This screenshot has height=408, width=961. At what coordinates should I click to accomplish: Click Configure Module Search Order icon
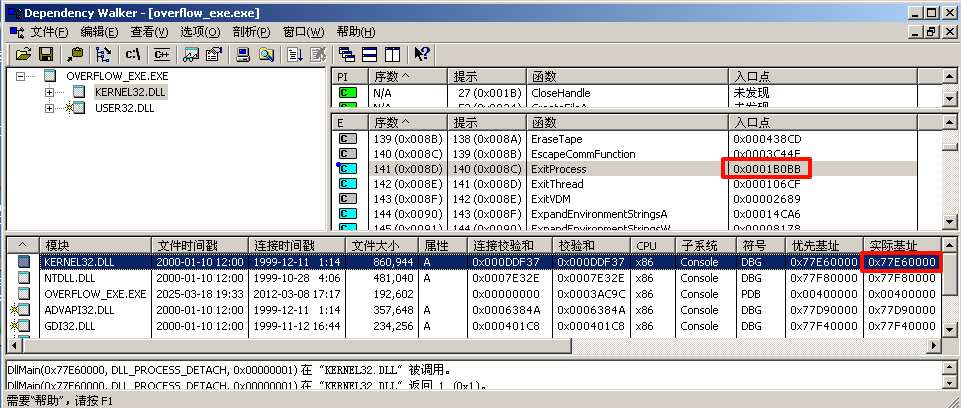click(265, 55)
